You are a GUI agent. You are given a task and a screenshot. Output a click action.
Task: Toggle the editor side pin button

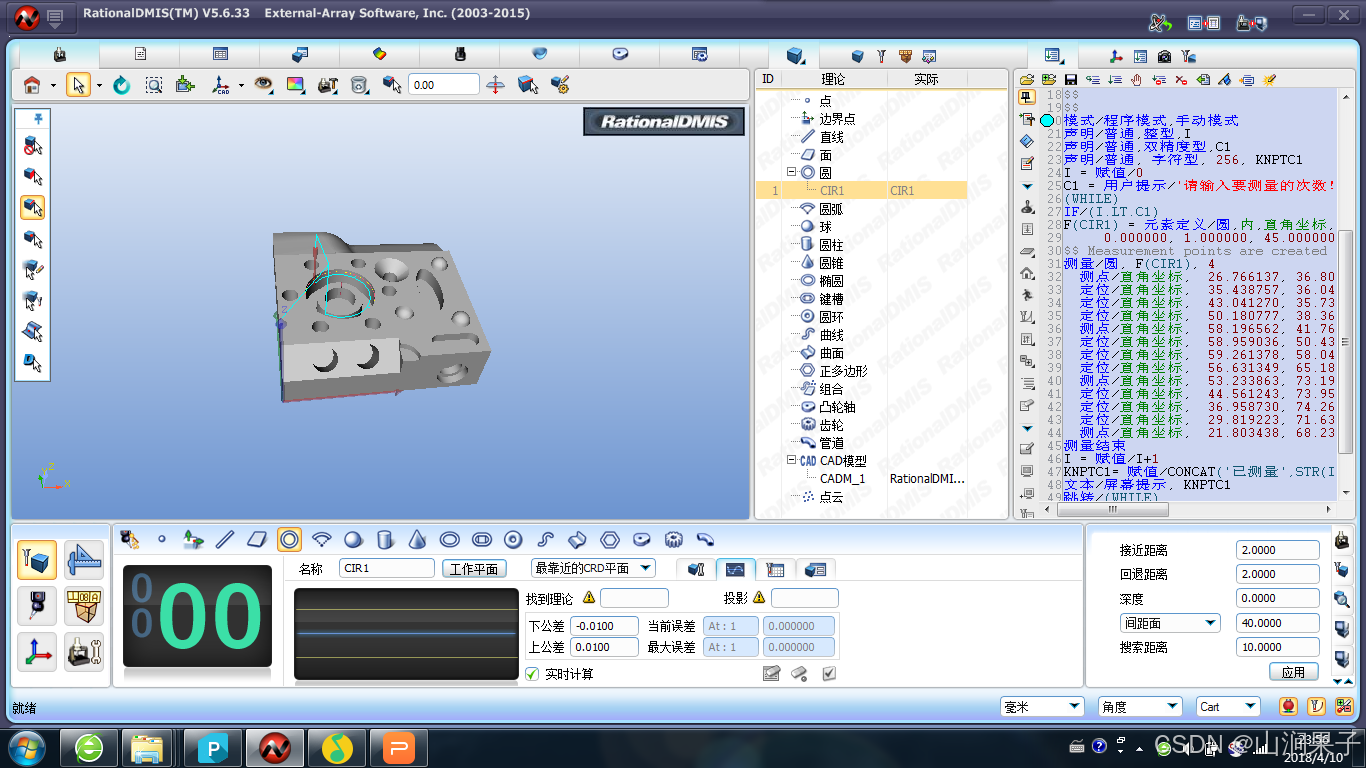click(x=1027, y=97)
